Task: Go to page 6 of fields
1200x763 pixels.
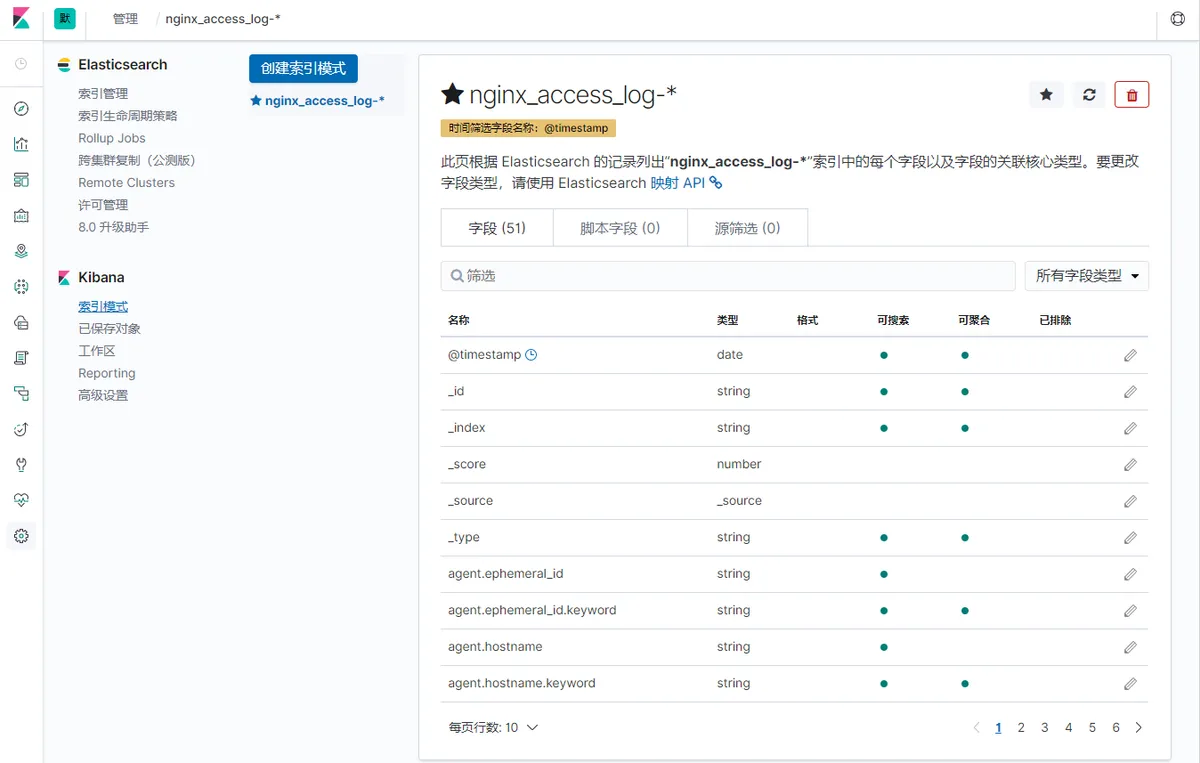Action: (x=1116, y=728)
